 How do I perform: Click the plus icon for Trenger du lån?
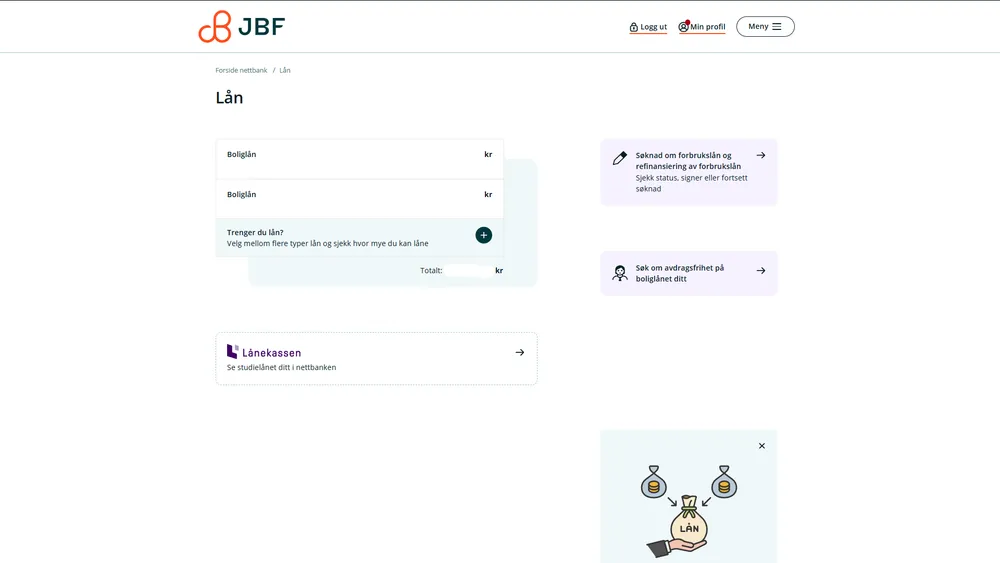pyautogui.click(x=484, y=235)
